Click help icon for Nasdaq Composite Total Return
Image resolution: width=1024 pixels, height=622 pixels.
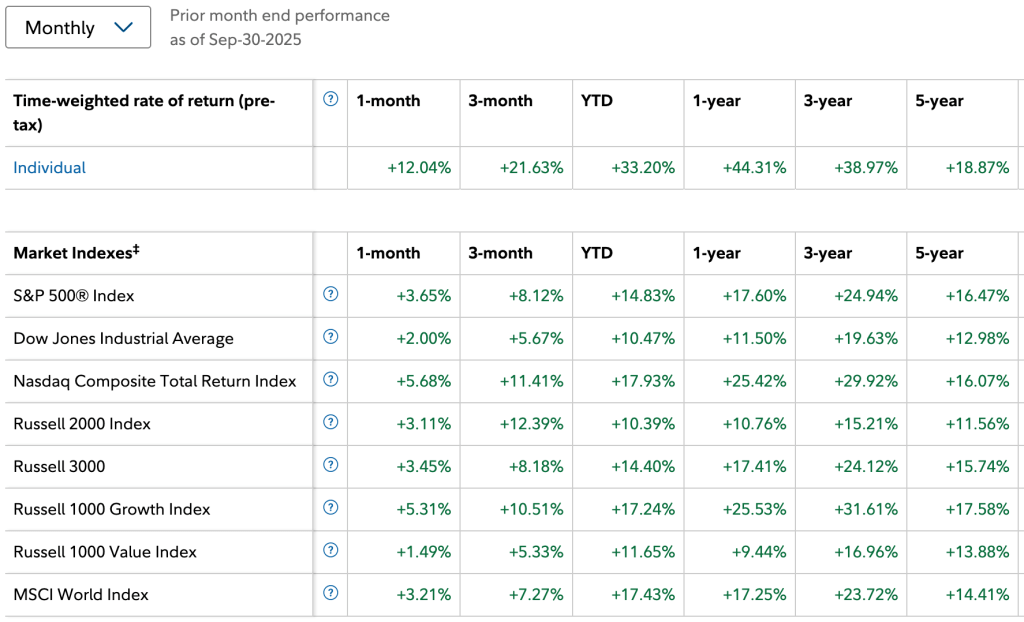[331, 379]
